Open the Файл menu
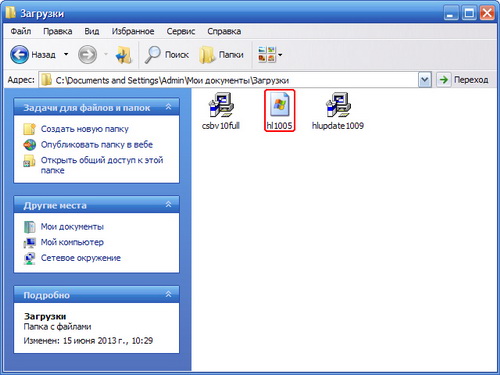Viewport: 500px width, 375px height. [x=21, y=31]
